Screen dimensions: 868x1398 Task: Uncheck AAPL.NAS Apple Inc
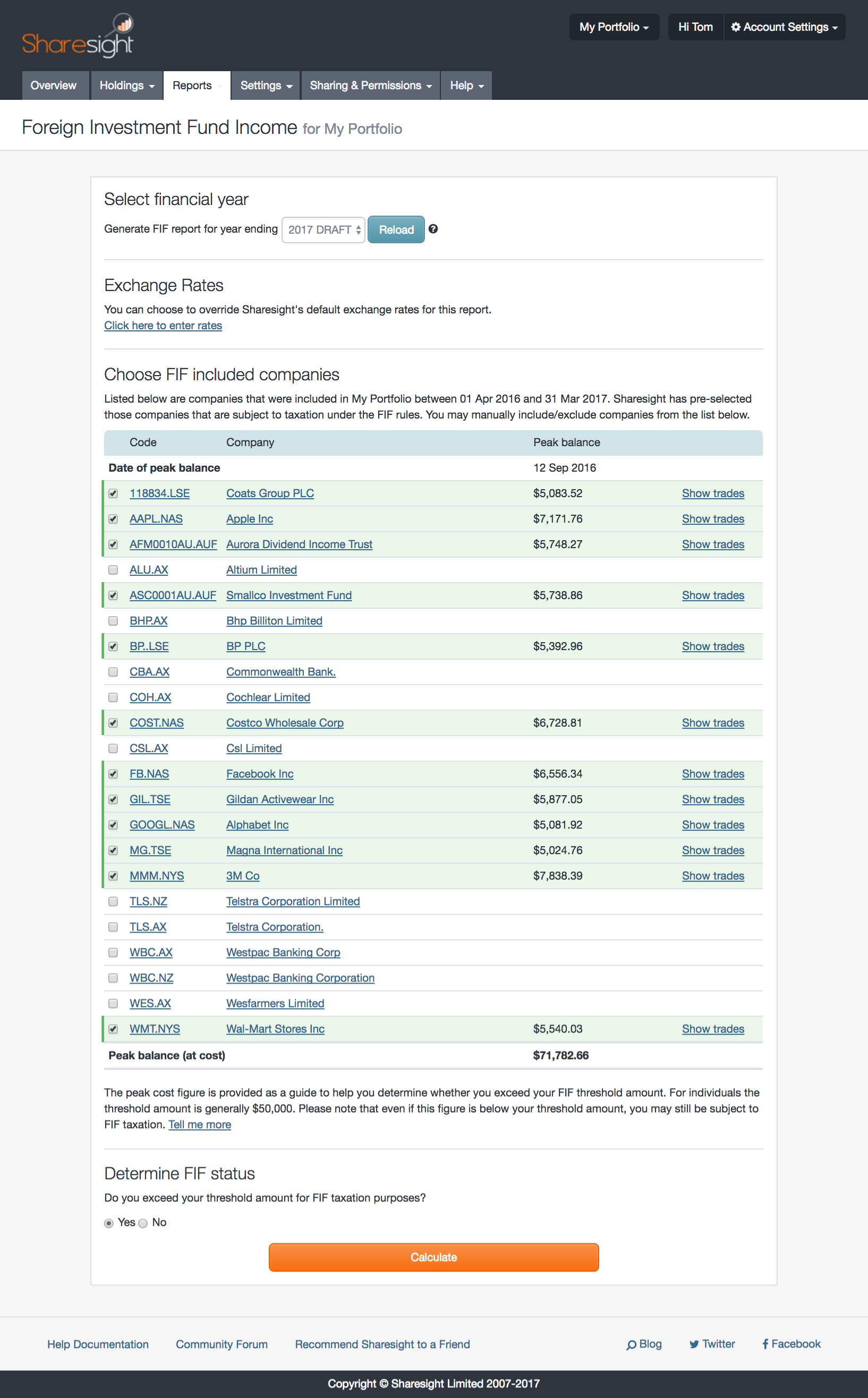coord(113,519)
